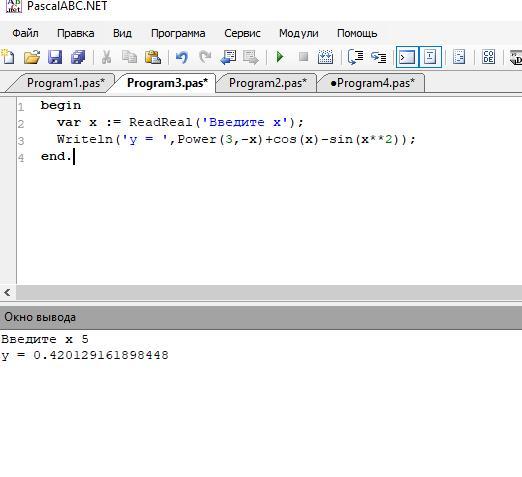Undo the last edit
This screenshot has height=477, width=522.
point(182,57)
